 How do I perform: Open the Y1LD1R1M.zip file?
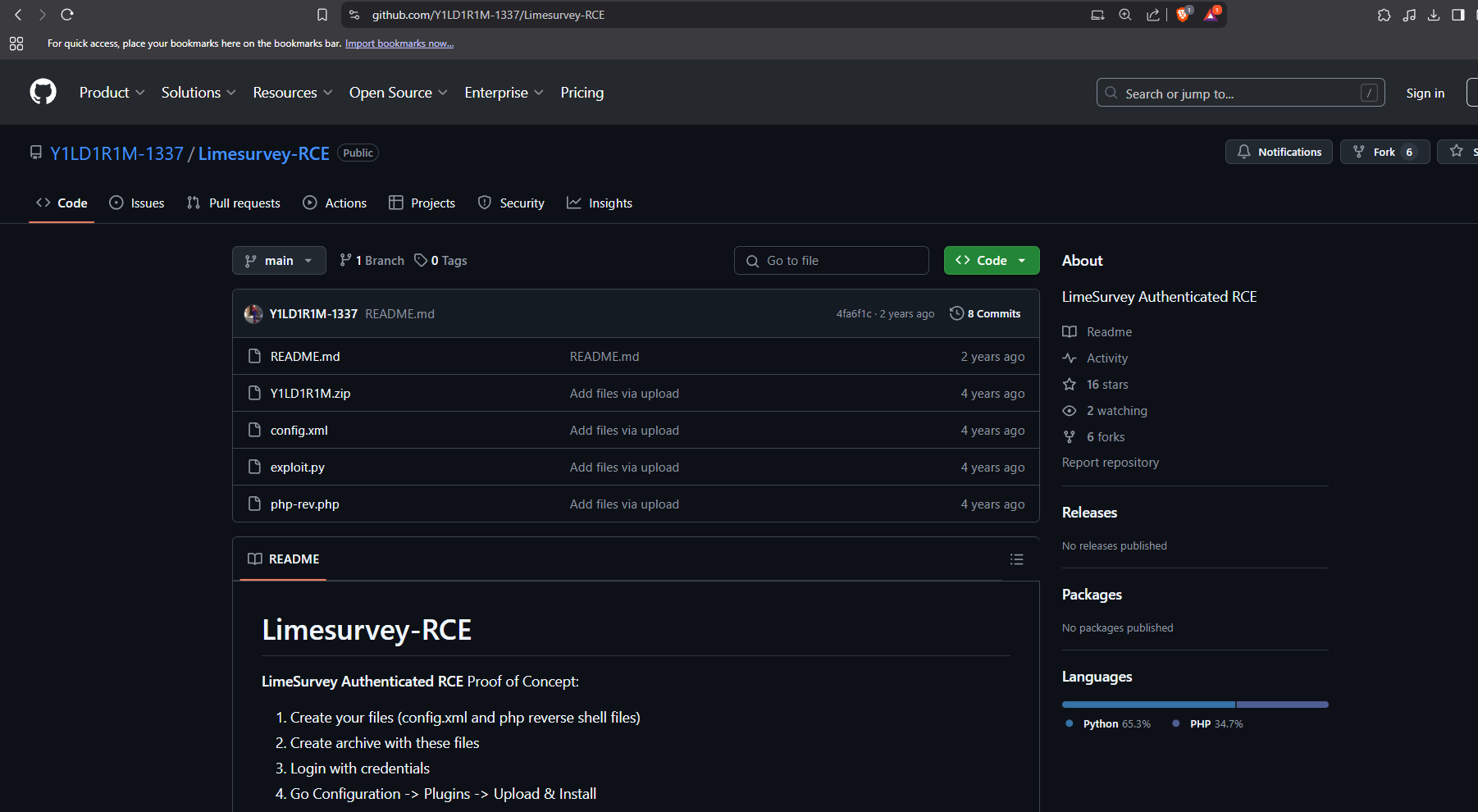310,393
